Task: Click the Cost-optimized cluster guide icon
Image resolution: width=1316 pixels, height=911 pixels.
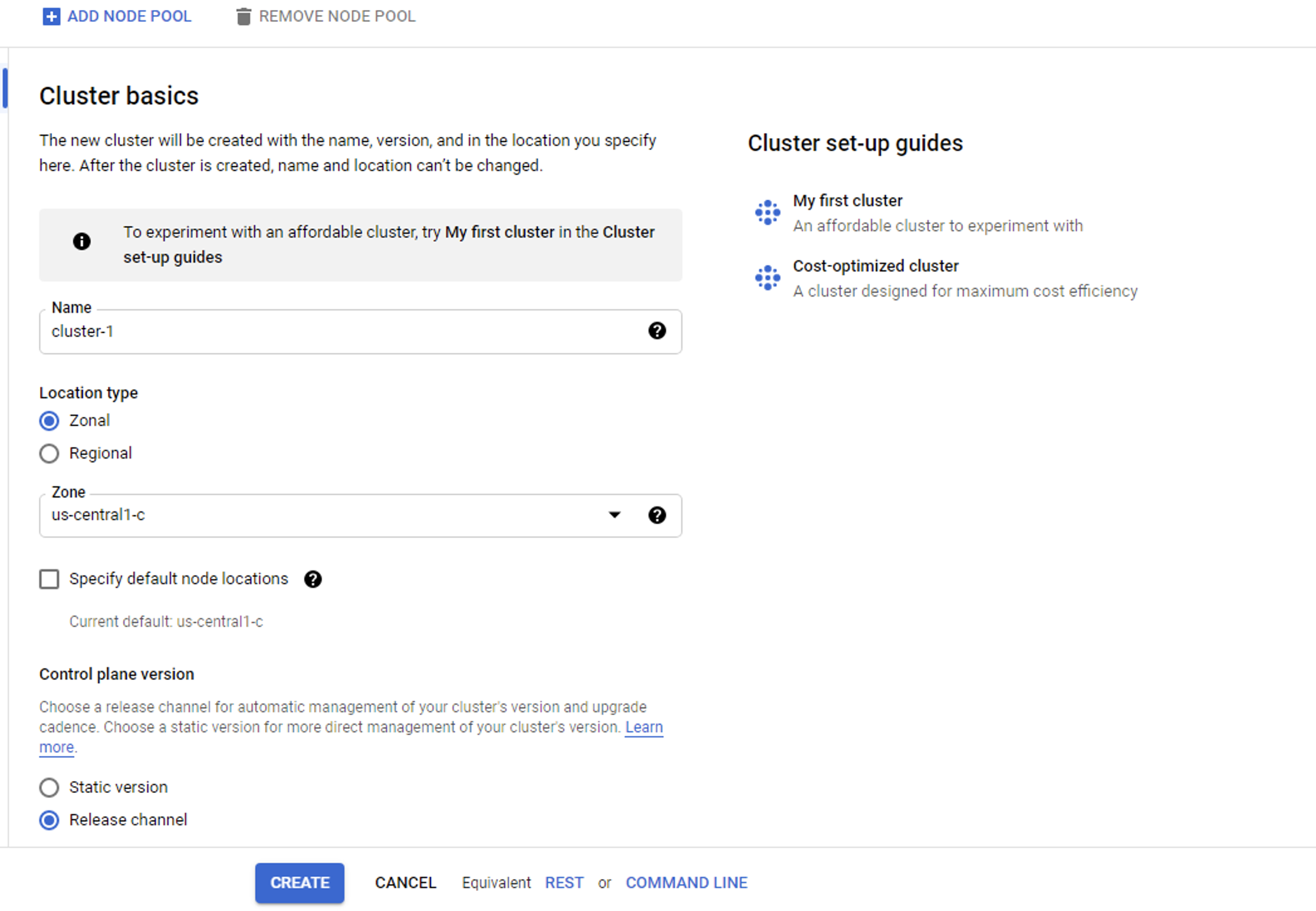Action: [x=767, y=278]
